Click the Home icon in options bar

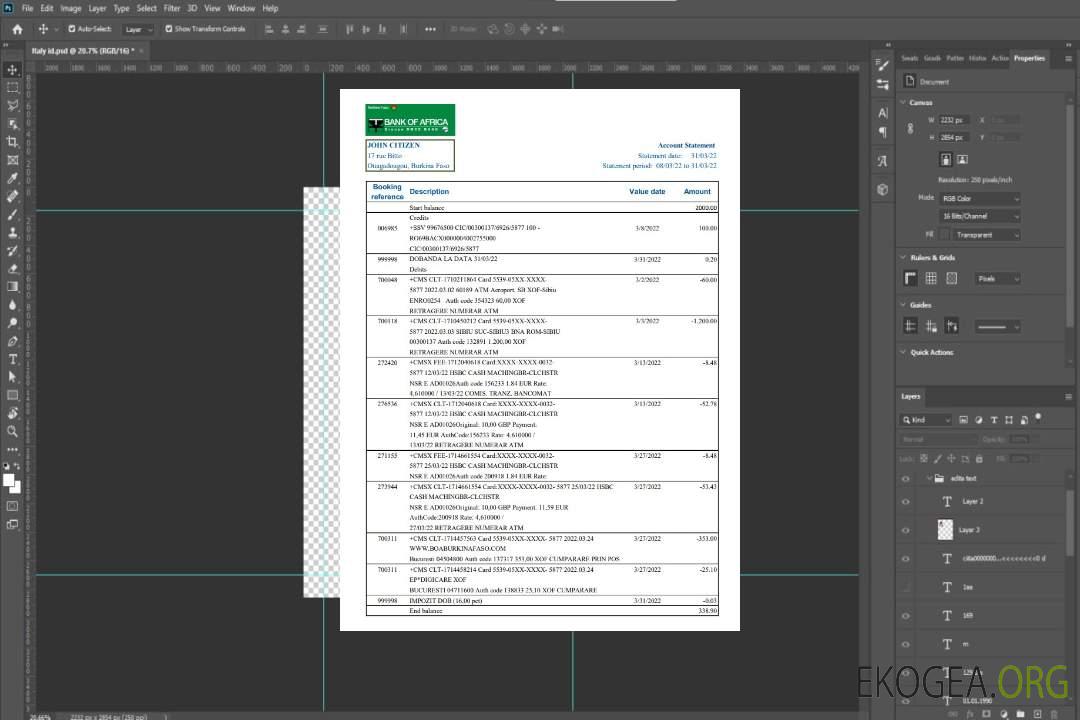(x=16, y=29)
